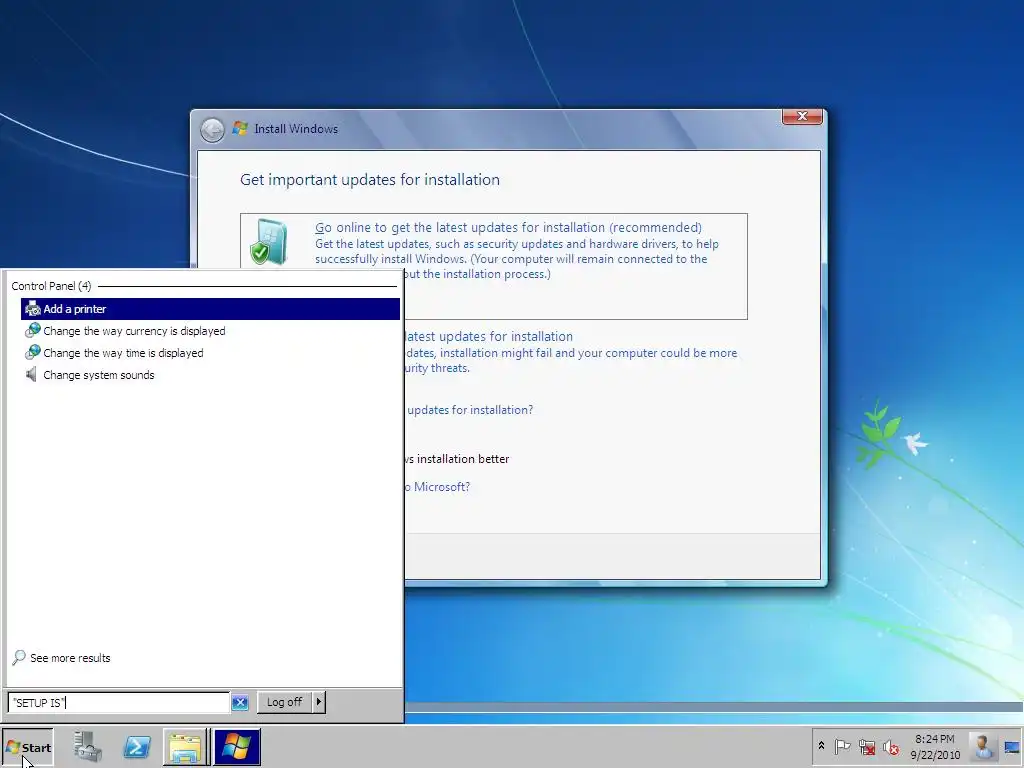This screenshot has height=768, width=1024.
Task: Click the globe icon beside the time result
Action: (32, 353)
